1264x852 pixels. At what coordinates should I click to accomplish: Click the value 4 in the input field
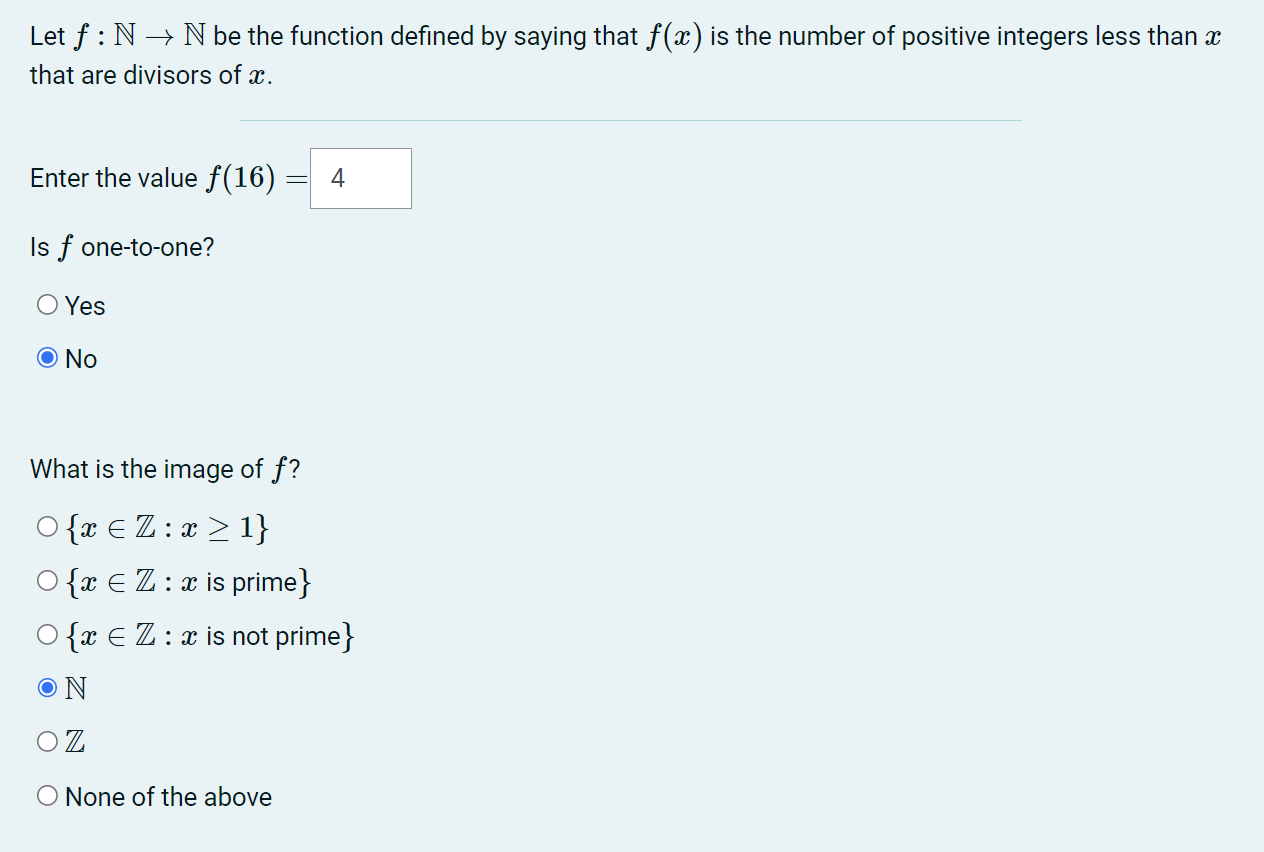tap(337, 178)
